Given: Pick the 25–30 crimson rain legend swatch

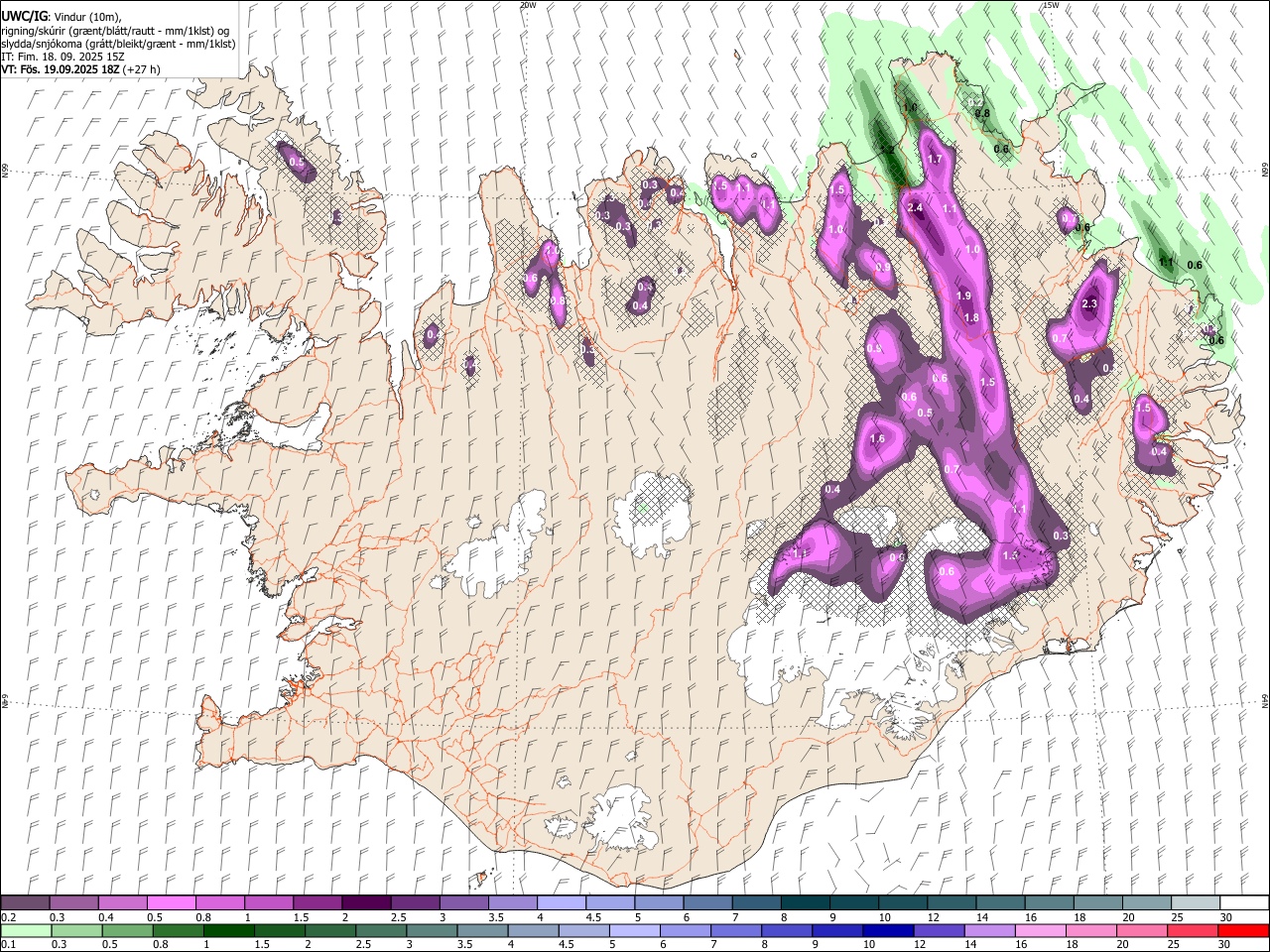Looking at the screenshot, I should [1193, 930].
